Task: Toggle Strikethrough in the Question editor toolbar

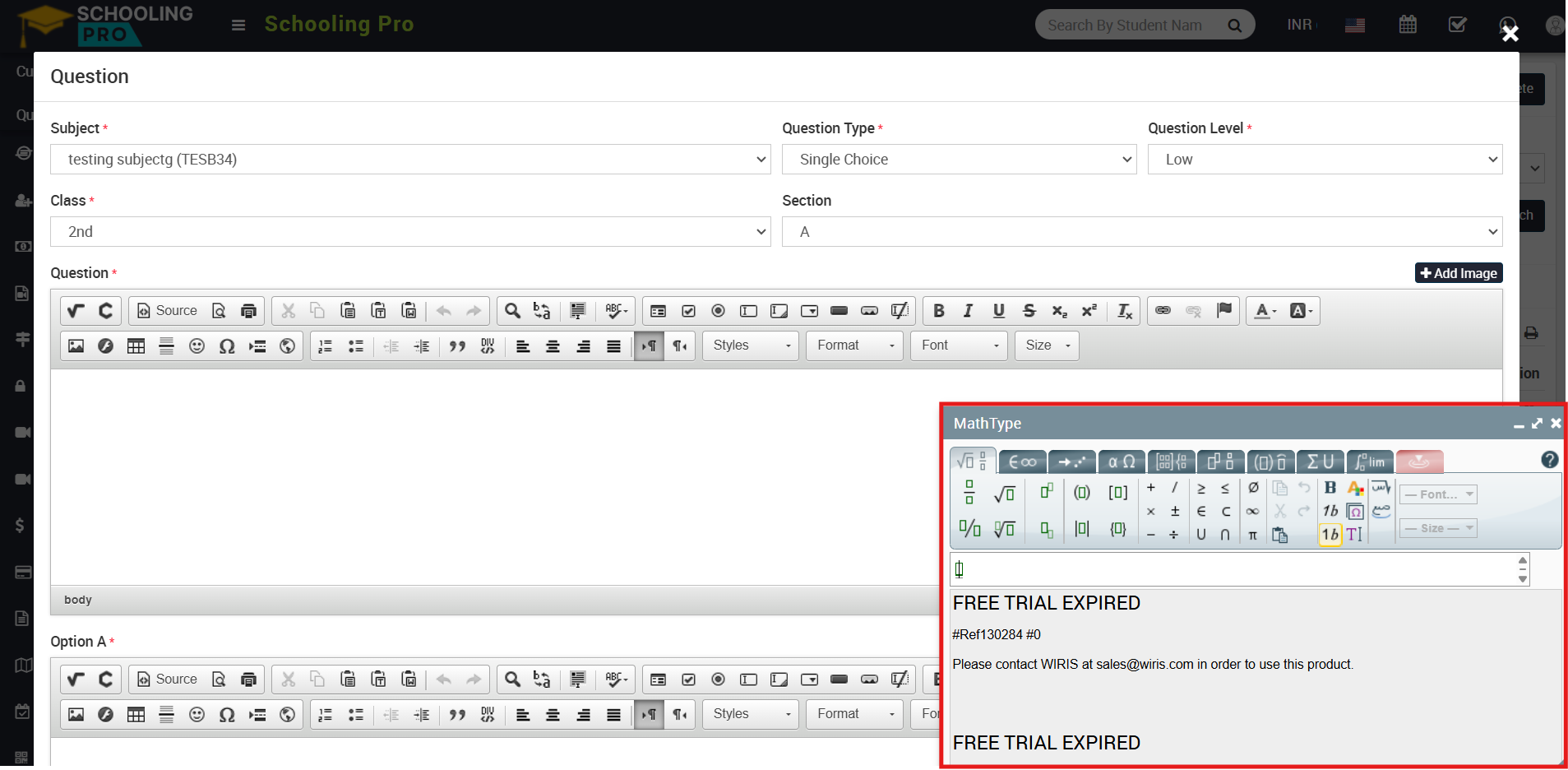Action: click(1029, 311)
